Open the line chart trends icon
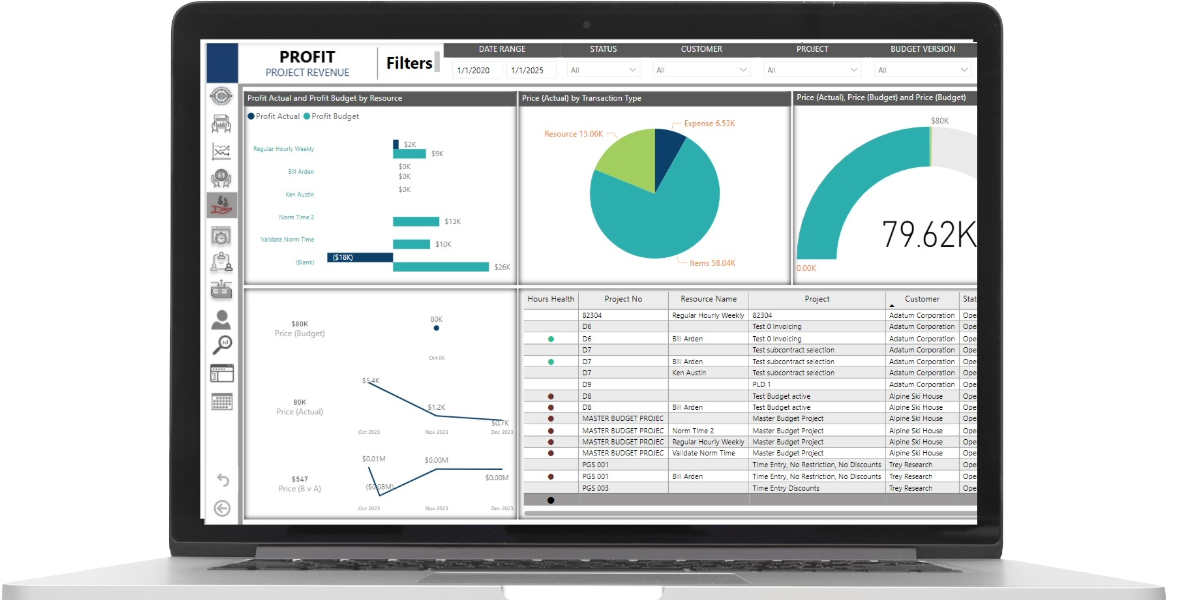The image size is (1200, 600). coord(221,152)
